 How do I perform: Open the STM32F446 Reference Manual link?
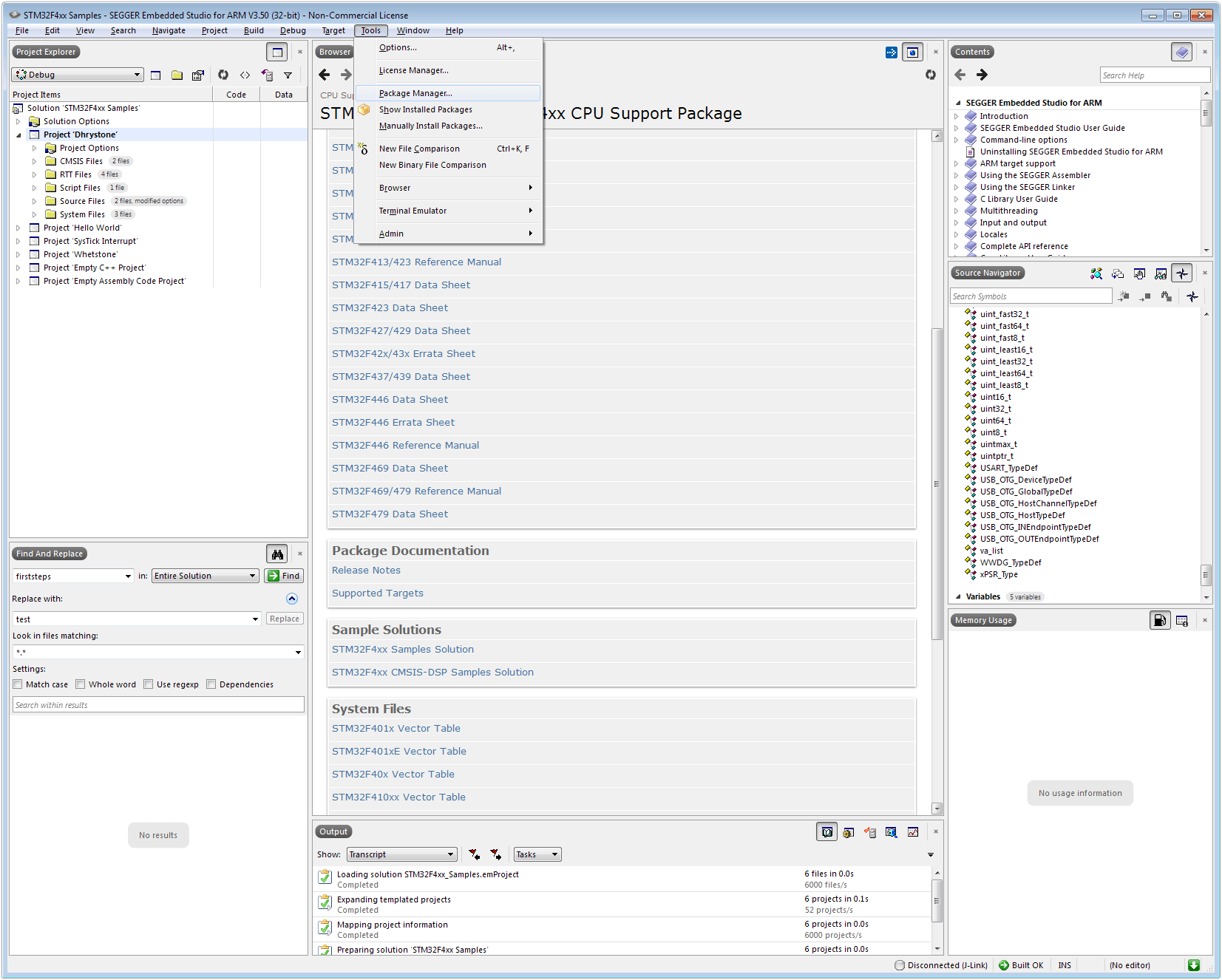(x=405, y=445)
